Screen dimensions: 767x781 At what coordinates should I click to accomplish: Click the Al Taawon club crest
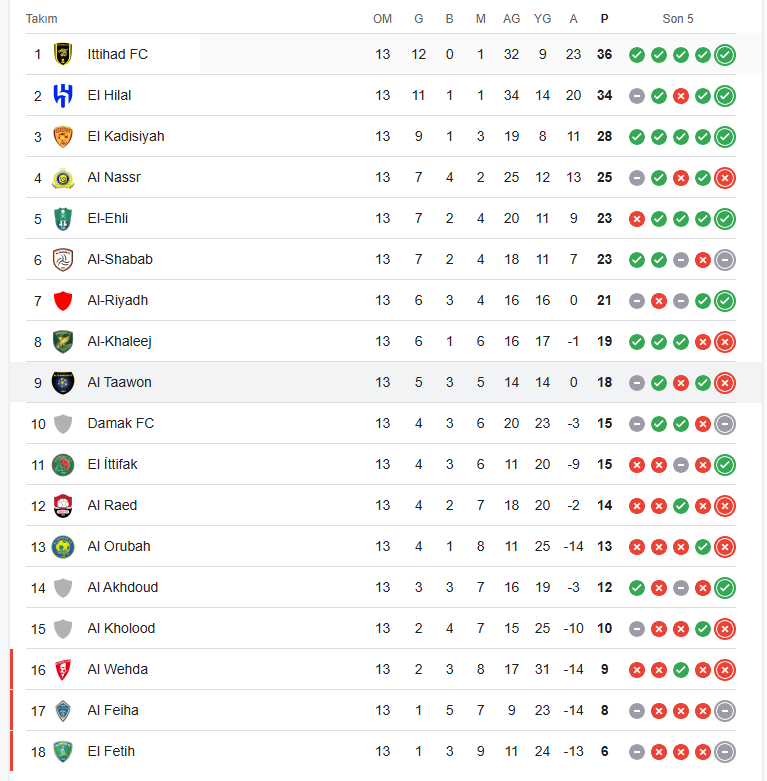tap(63, 383)
